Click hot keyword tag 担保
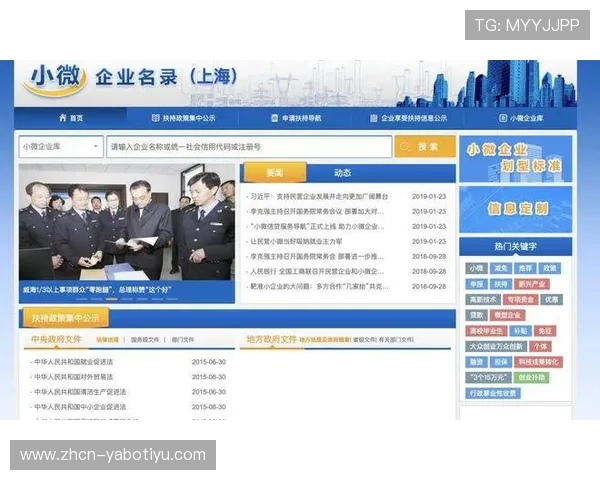The width and height of the screenshot is (600, 480). point(501,362)
